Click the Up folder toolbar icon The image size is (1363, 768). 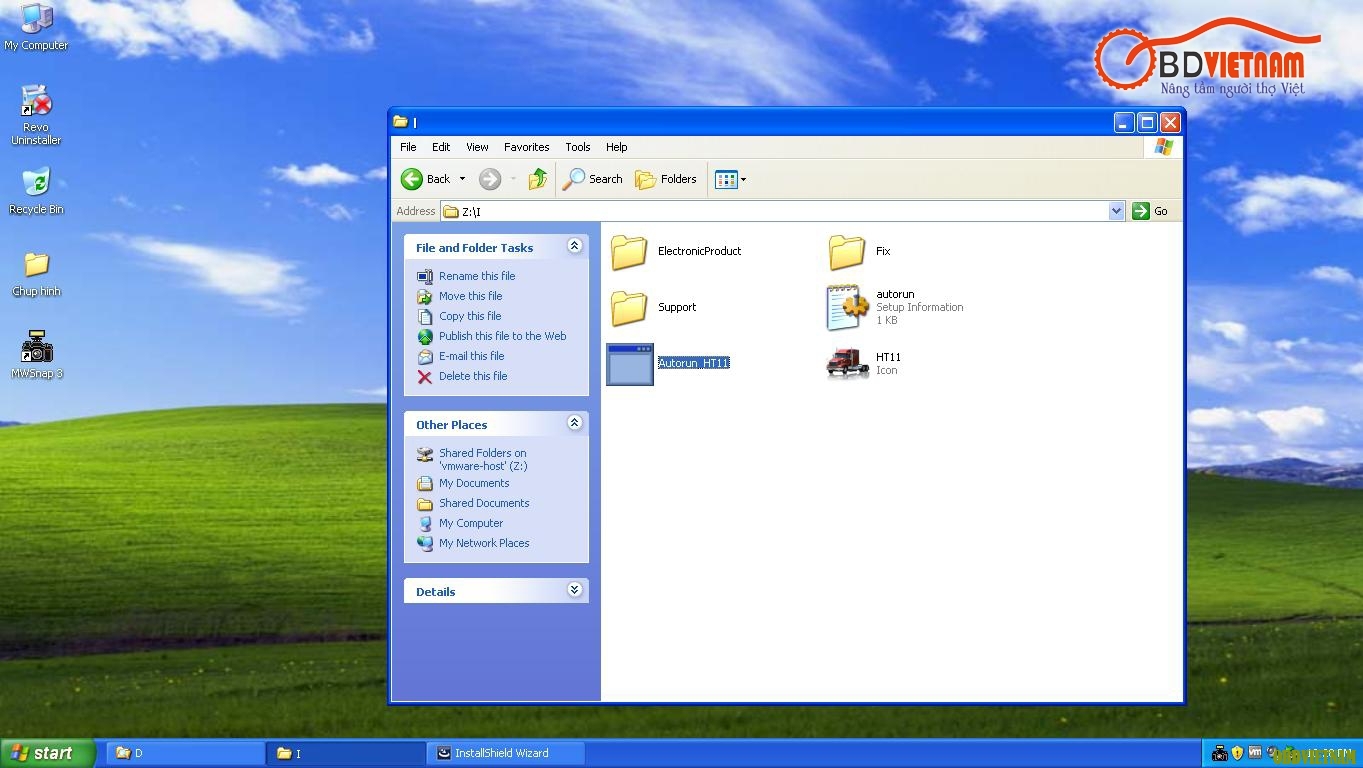tap(538, 179)
